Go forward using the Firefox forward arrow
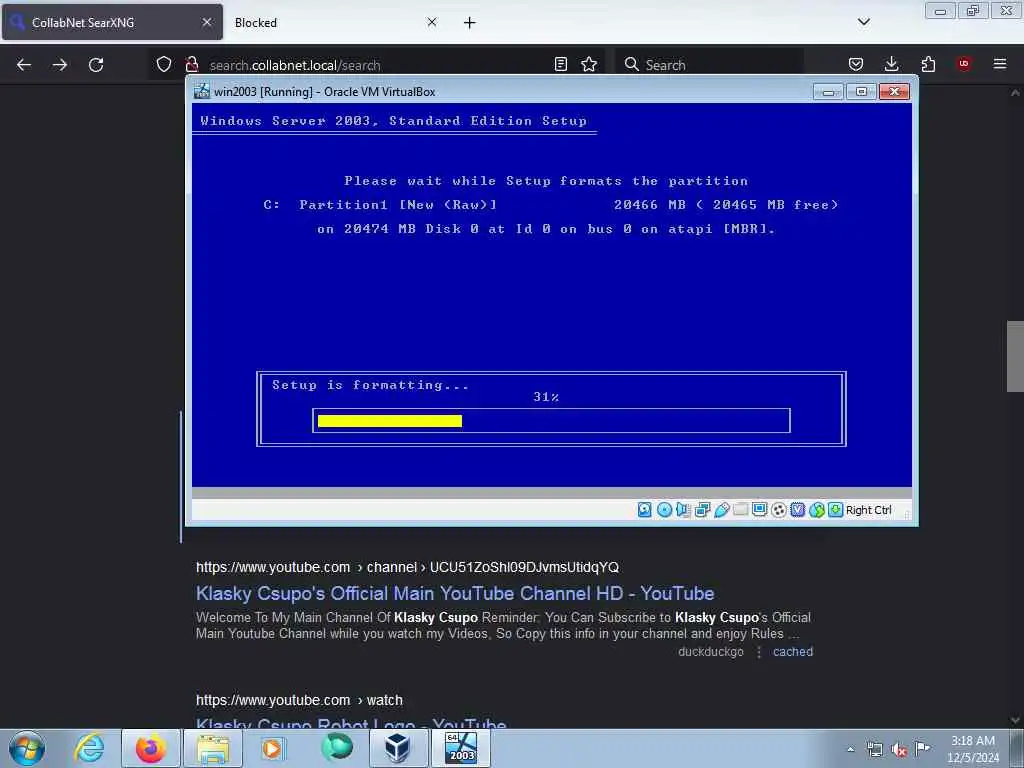 pyautogui.click(x=60, y=65)
